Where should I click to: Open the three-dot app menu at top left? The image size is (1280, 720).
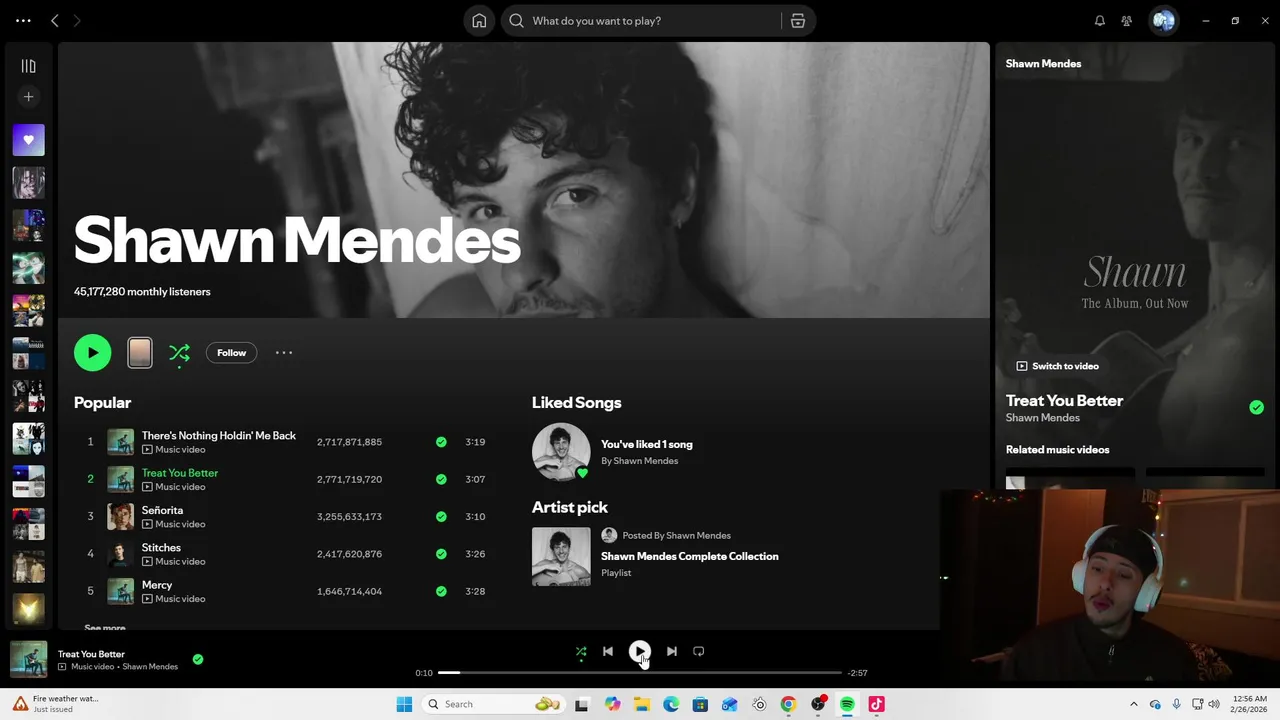click(23, 20)
